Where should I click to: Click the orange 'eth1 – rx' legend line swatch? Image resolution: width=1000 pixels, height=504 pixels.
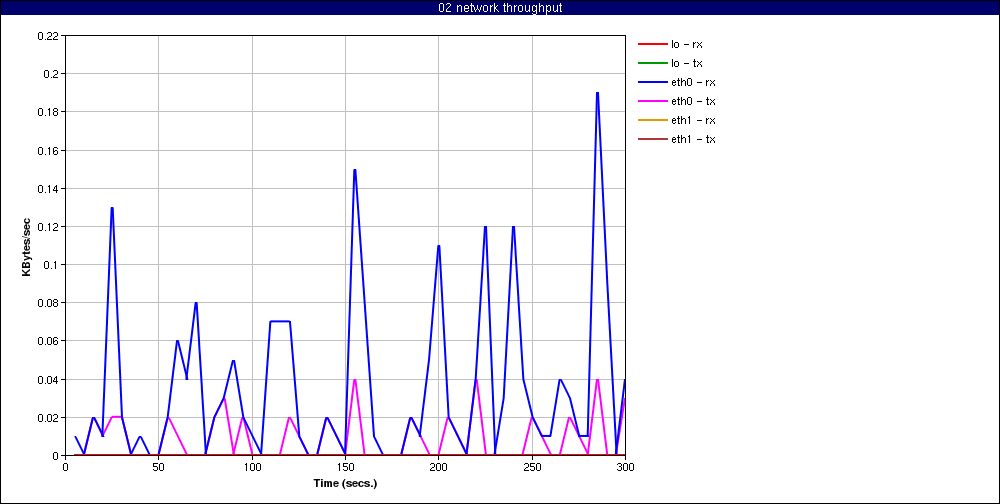pos(651,121)
